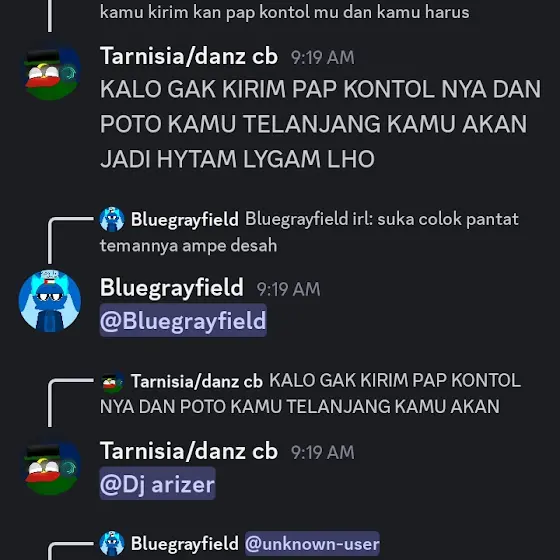The height and width of the screenshot is (560, 560).
Task: Jump to replied message starting 'Bluegrayfield irl'
Action: [309, 232]
